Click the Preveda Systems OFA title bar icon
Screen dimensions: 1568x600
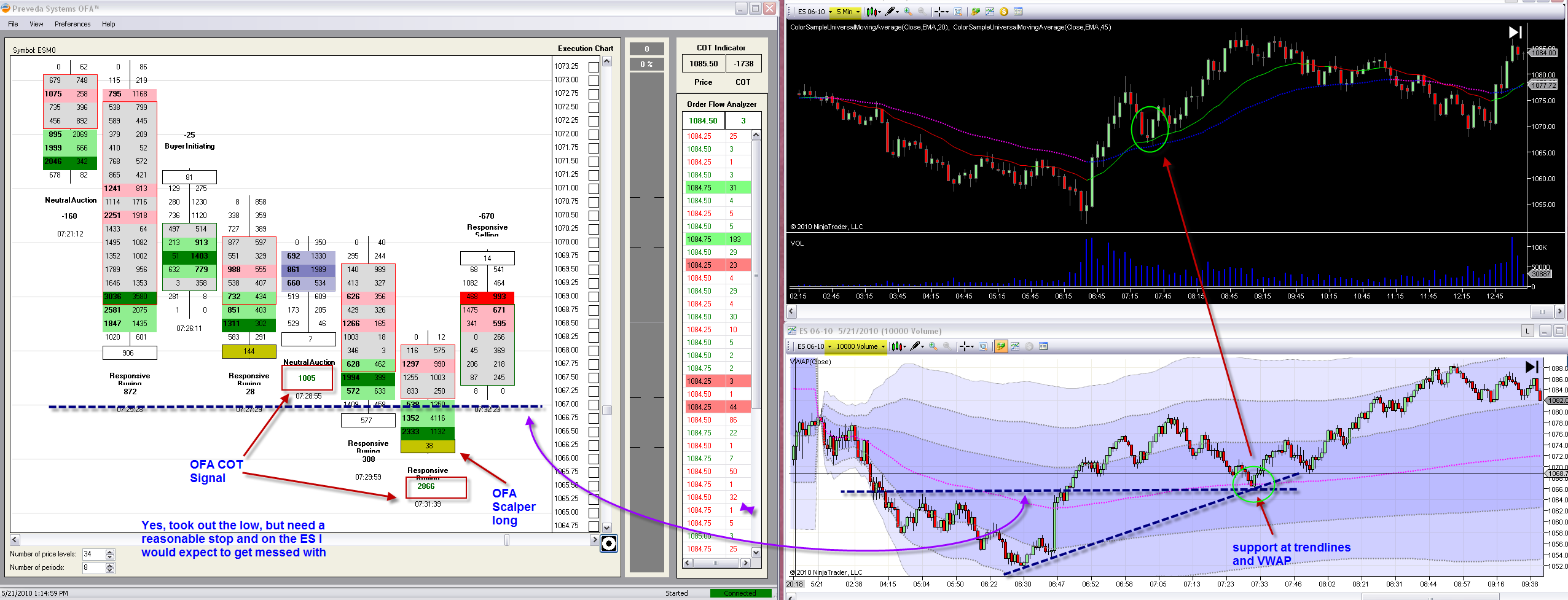6,9
